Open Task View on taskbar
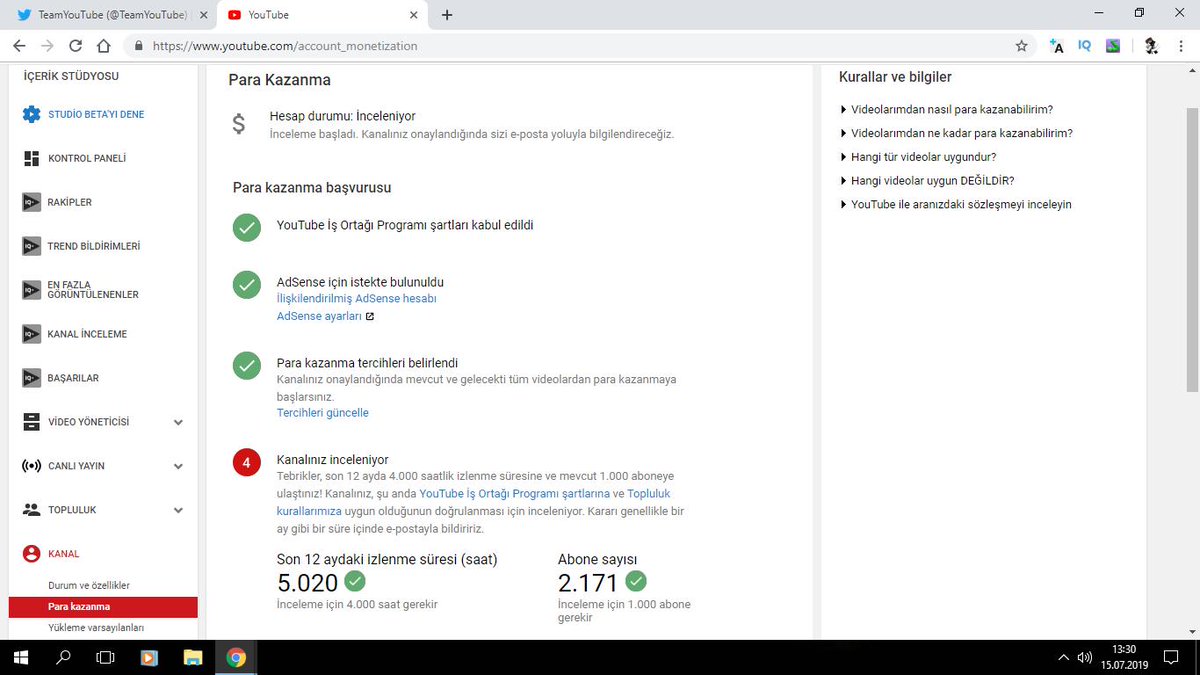1200x675 pixels. point(105,657)
